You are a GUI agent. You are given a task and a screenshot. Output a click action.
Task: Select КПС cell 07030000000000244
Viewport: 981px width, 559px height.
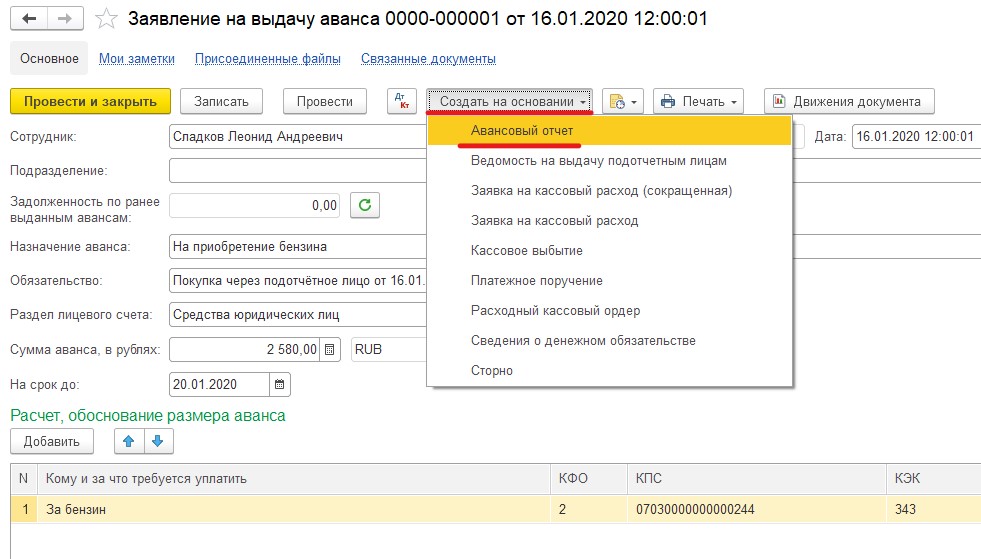click(757, 510)
